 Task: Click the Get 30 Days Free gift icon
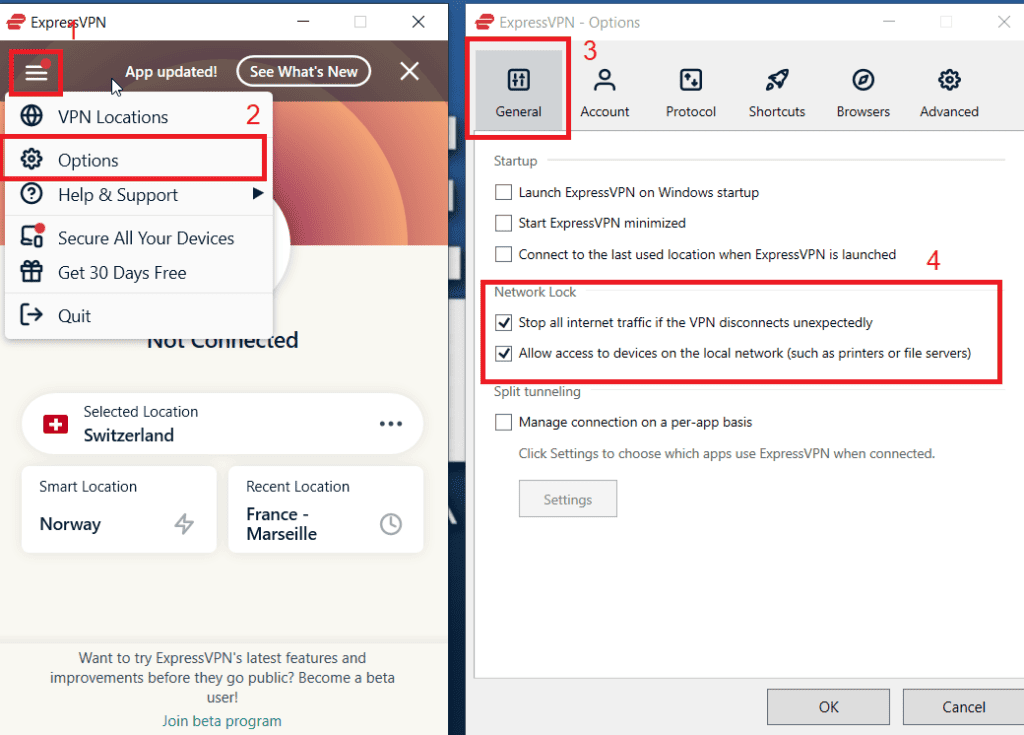[x=33, y=272]
